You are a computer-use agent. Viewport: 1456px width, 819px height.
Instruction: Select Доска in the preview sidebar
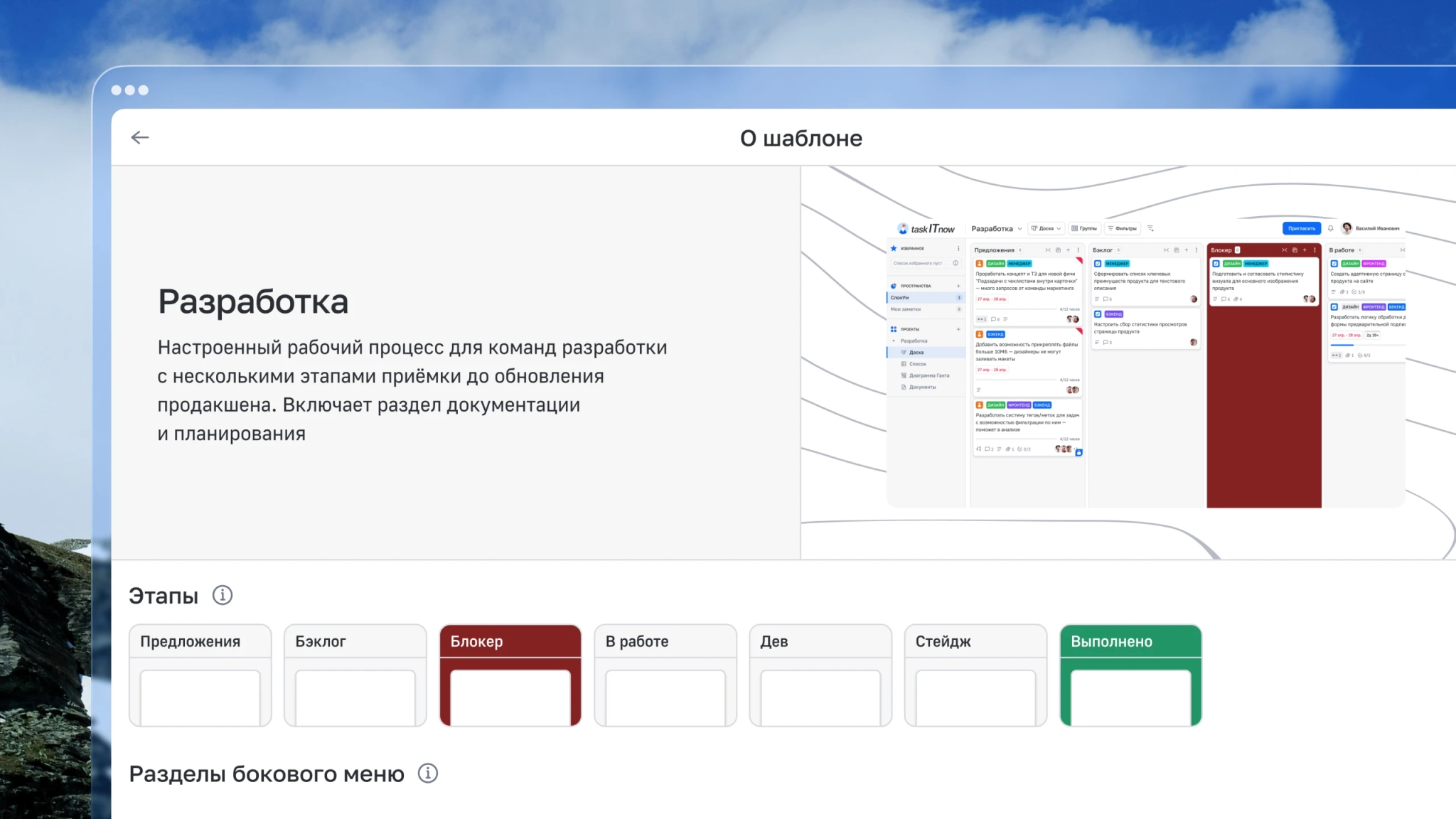point(926,353)
